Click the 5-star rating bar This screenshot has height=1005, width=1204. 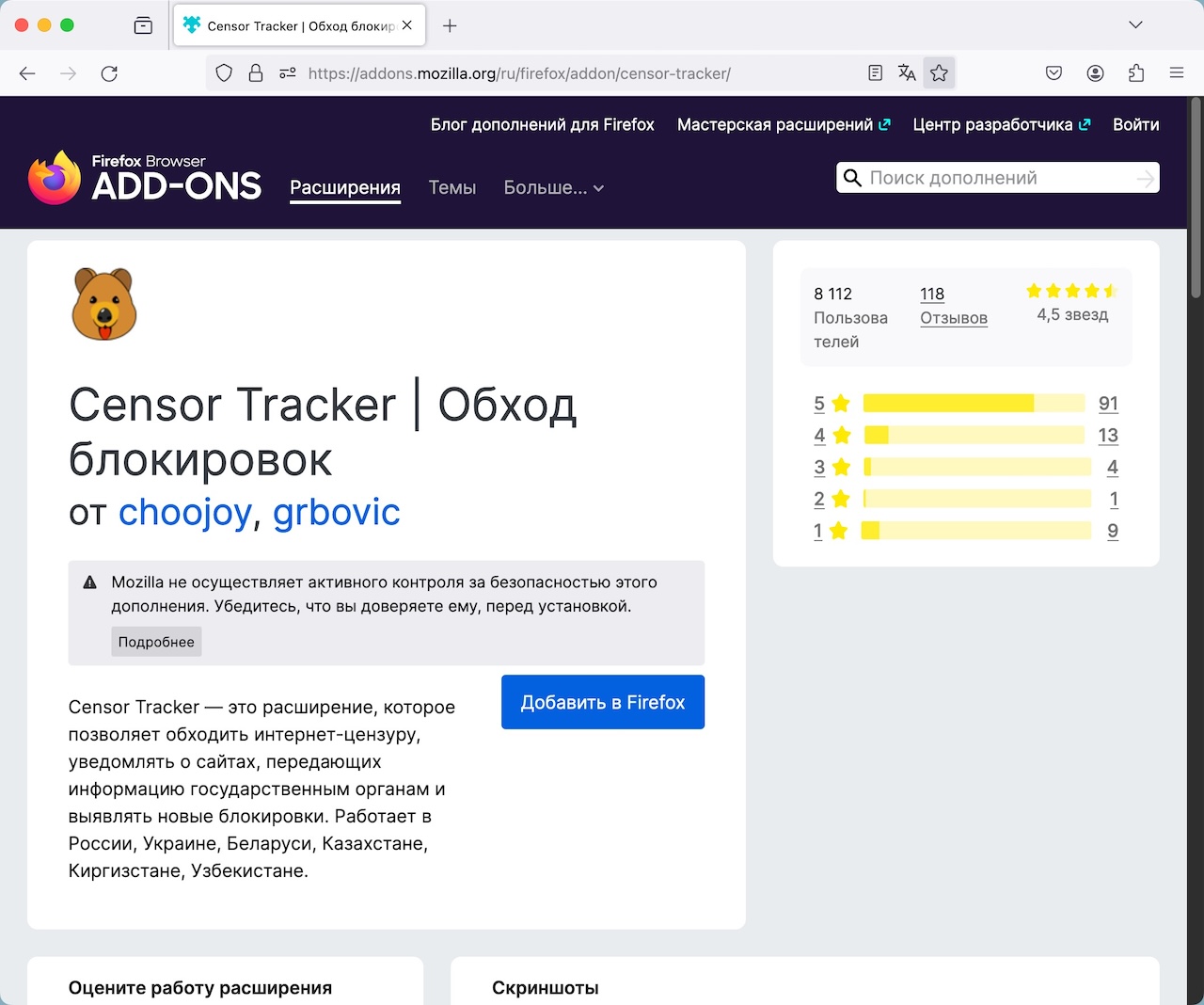coord(974,404)
